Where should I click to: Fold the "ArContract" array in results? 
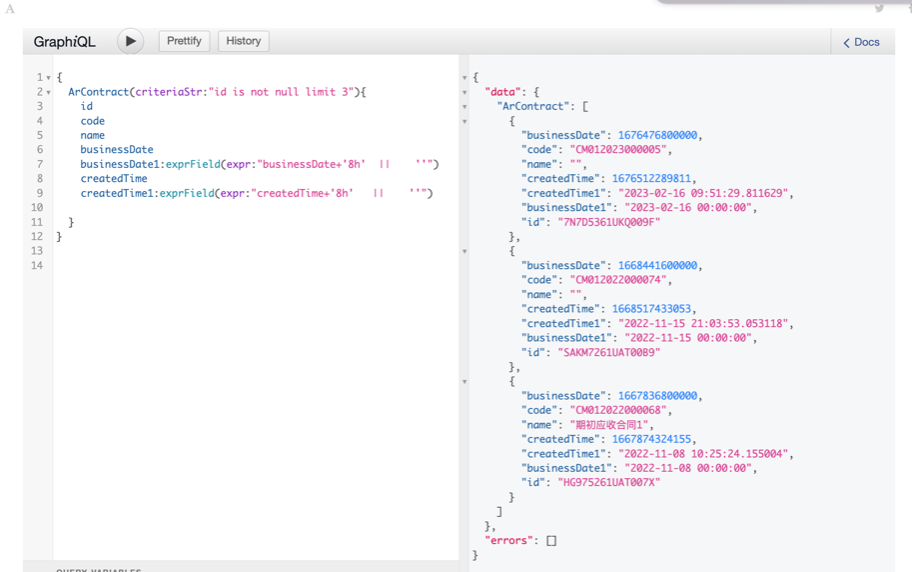pyautogui.click(x=464, y=107)
